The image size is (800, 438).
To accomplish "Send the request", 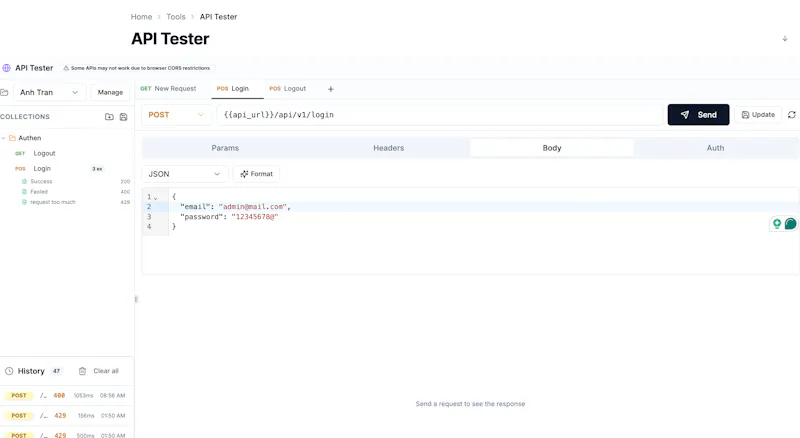I will click(698, 115).
